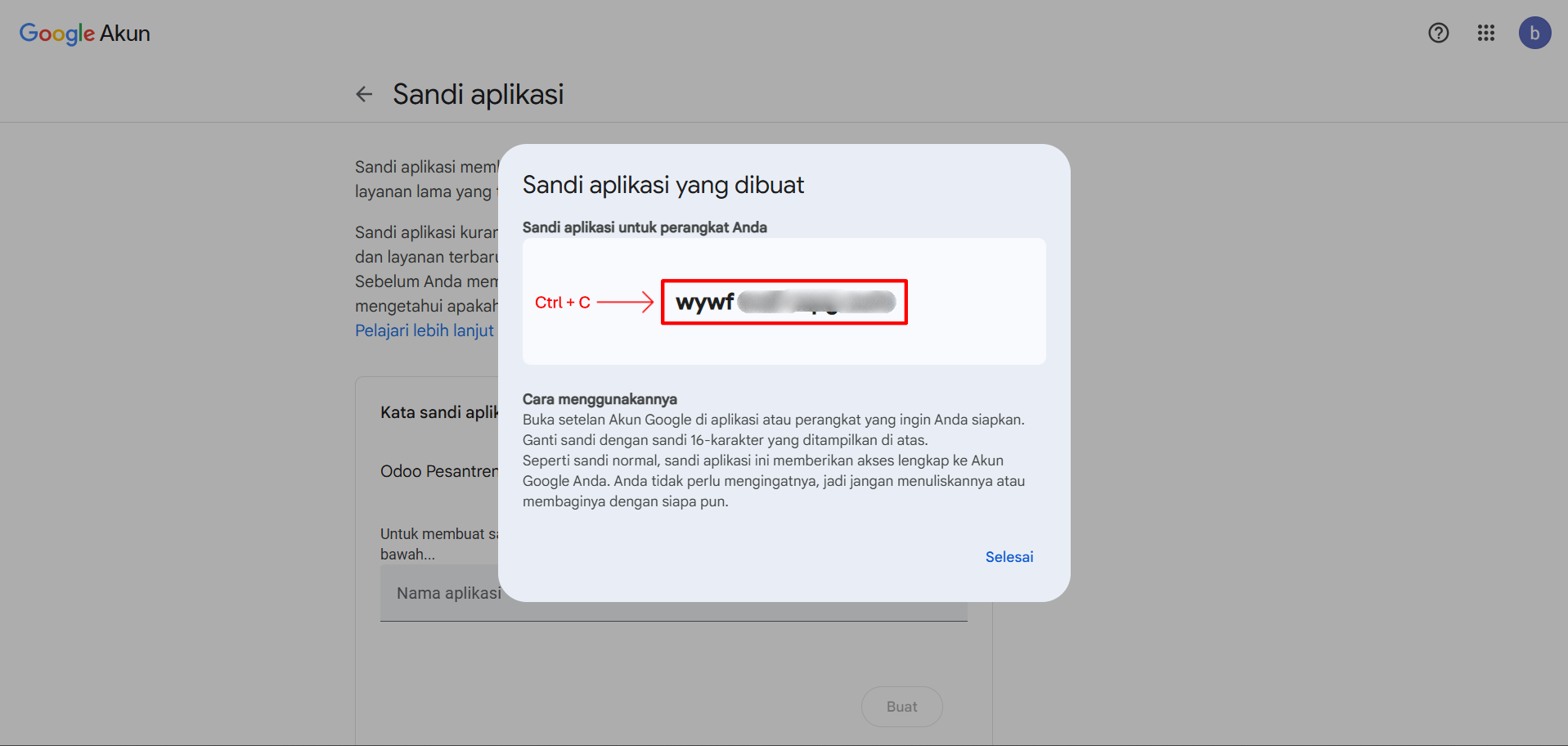Viewport: 1568px width, 746px height.
Task: Click the Nama aplikasi input field
Action: [x=442, y=593]
